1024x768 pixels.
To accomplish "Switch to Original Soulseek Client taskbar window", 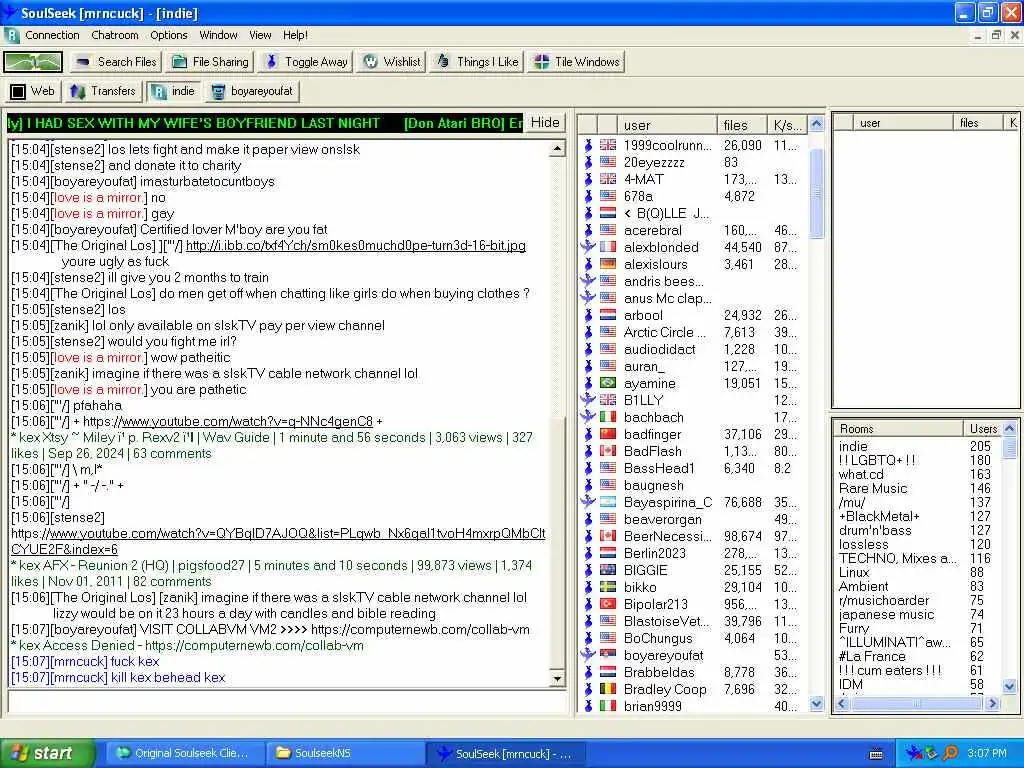I will tap(183, 753).
